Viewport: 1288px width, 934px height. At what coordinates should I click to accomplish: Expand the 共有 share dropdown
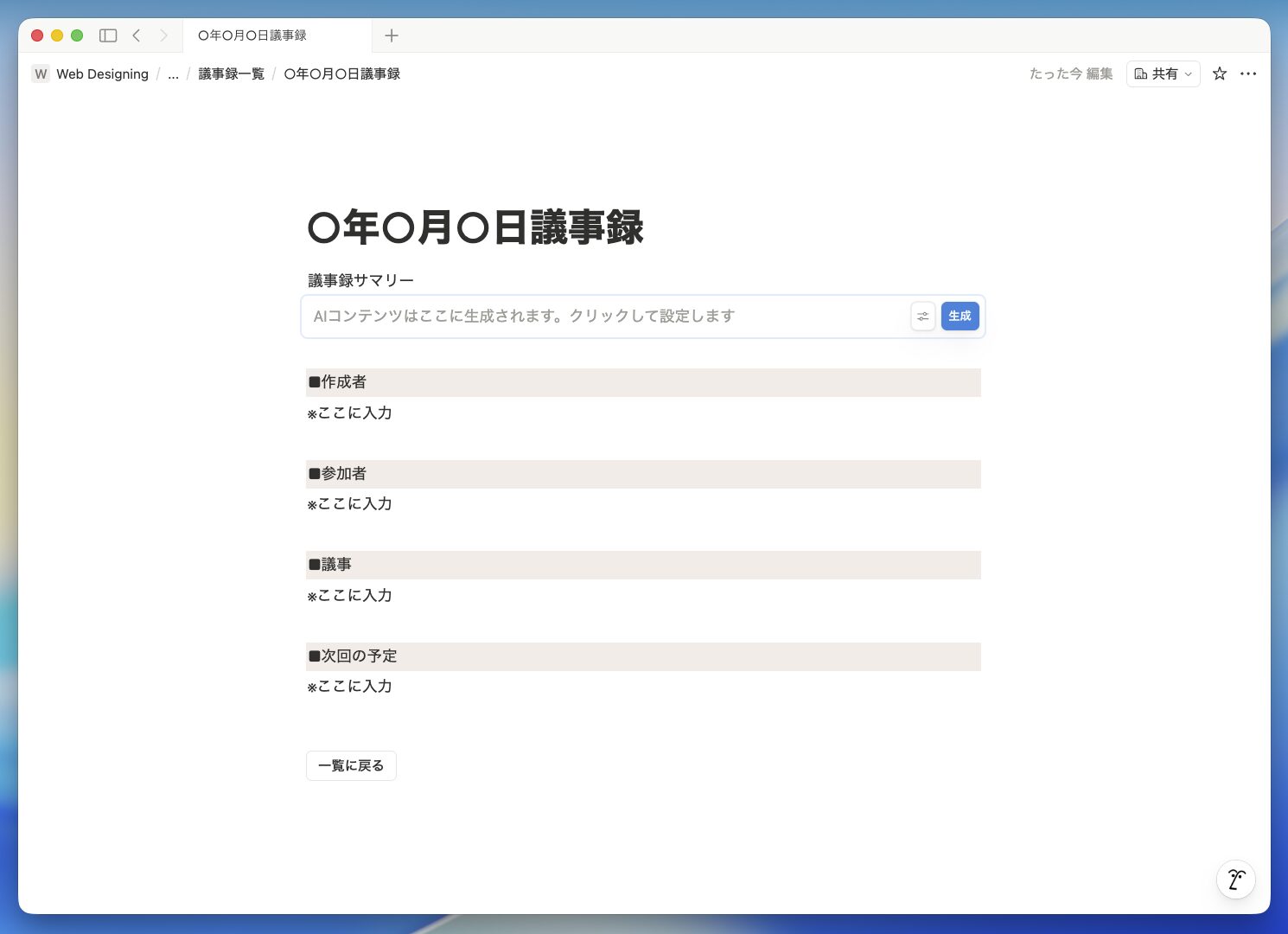pyautogui.click(x=1163, y=74)
